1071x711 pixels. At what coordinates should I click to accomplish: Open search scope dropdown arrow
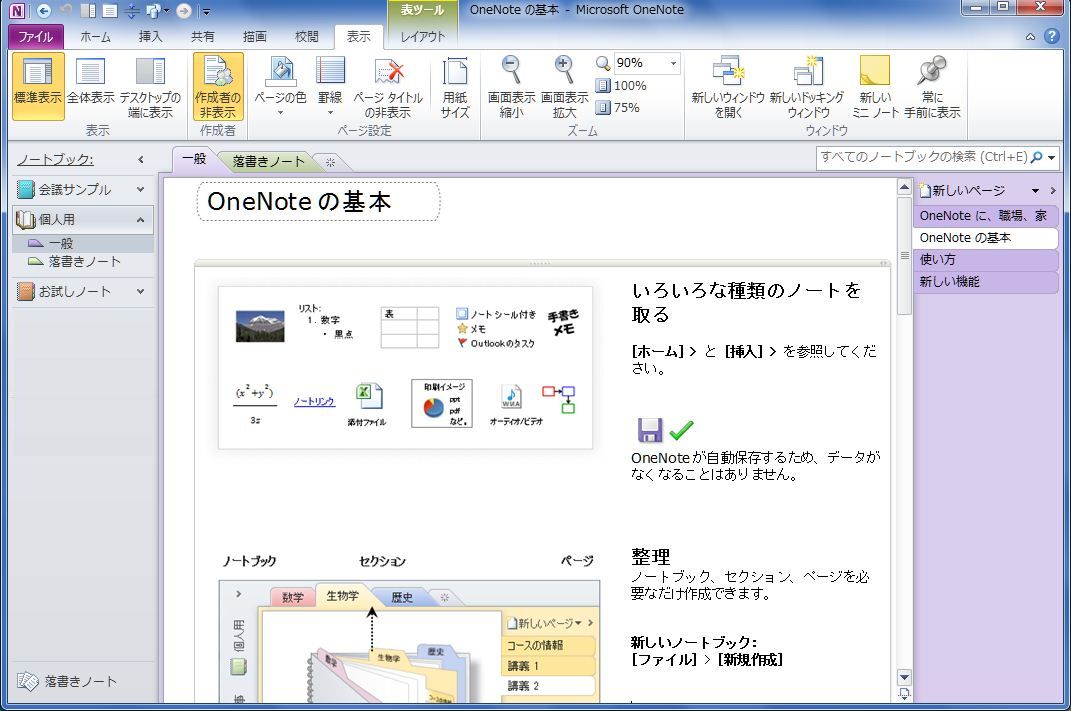point(1051,158)
